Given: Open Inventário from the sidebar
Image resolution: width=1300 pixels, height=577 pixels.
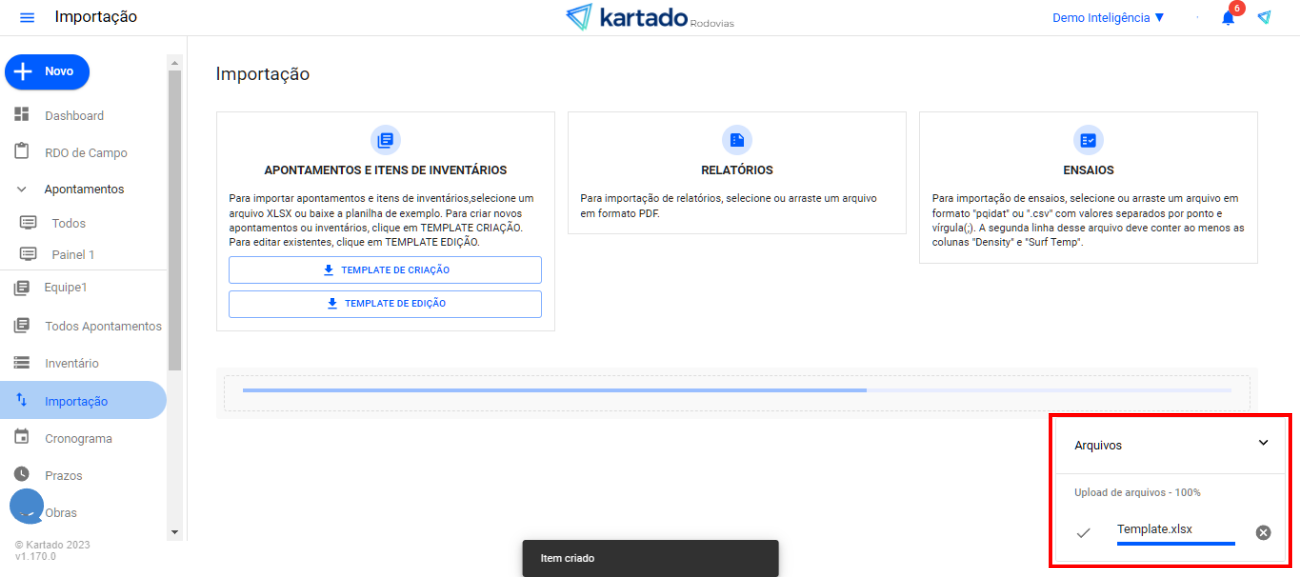Looking at the screenshot, I should point(71,364).
